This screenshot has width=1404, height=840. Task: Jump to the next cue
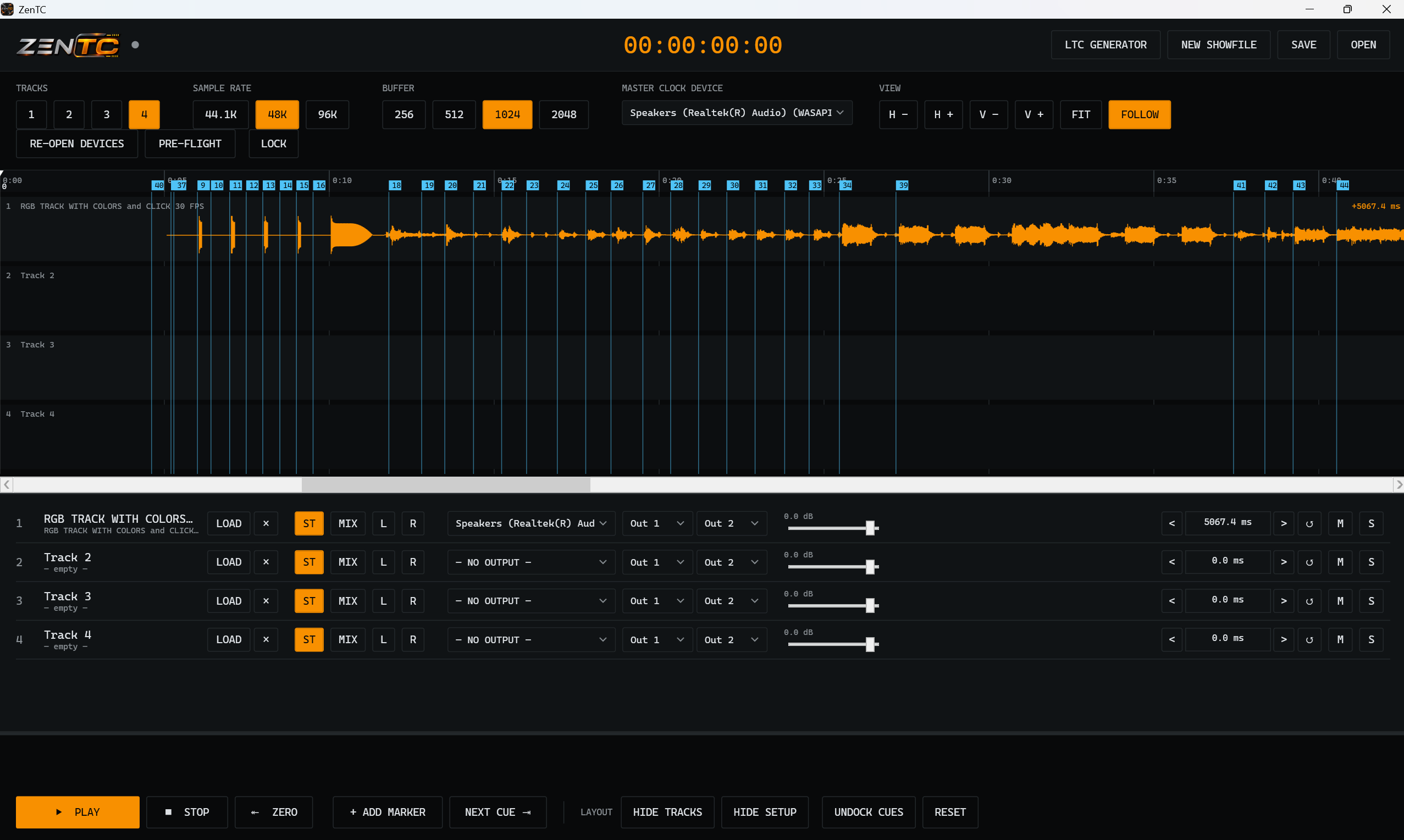pos(498,813)
